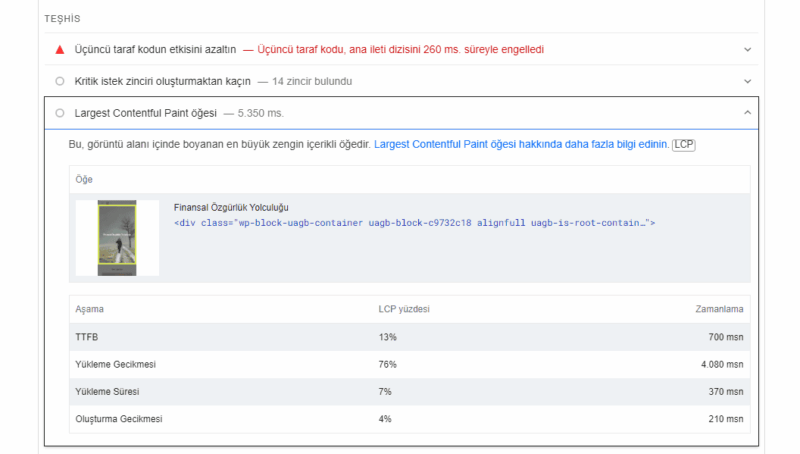Click the gray circle icon beside Largest Contentful Paint
The width and height of the screenshot is (800, 454).
pos(60,113)
